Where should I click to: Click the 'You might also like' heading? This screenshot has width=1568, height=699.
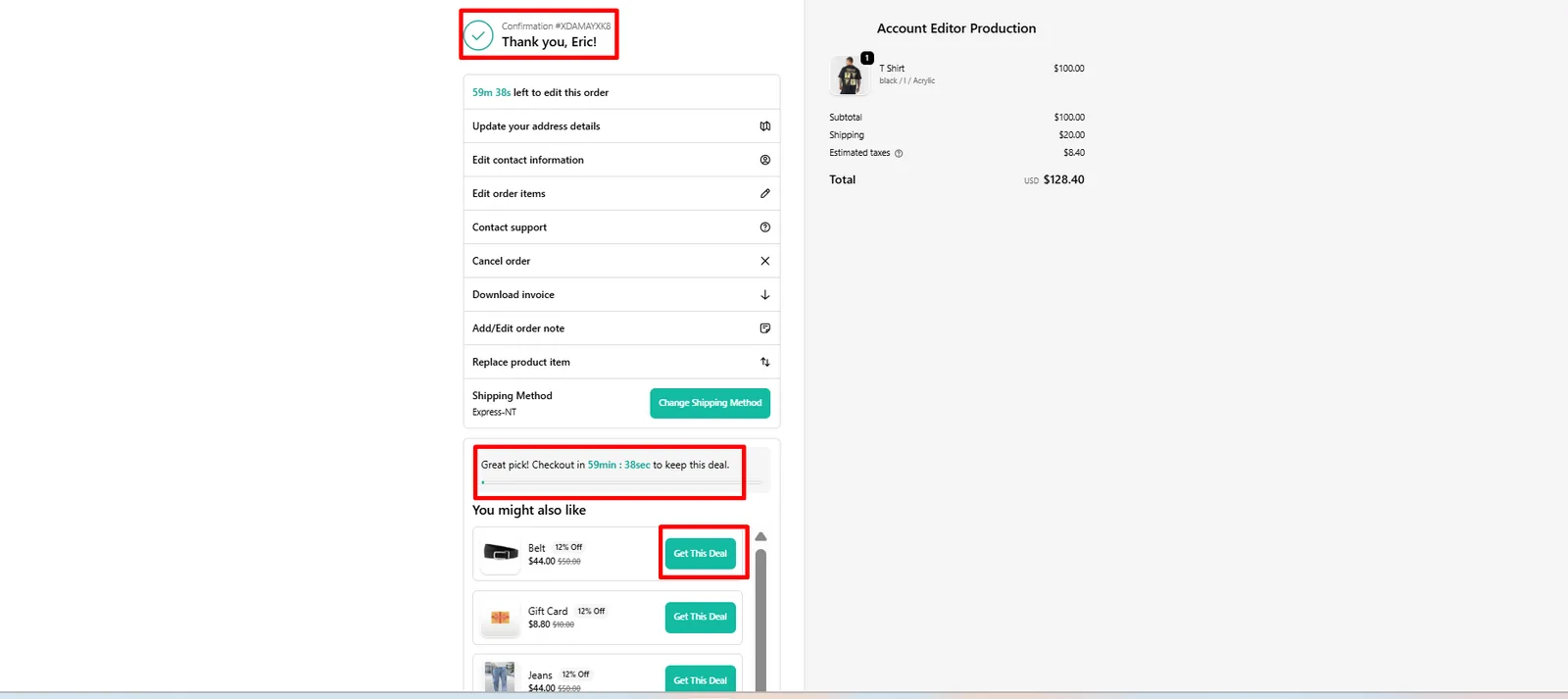pos(529,511)
